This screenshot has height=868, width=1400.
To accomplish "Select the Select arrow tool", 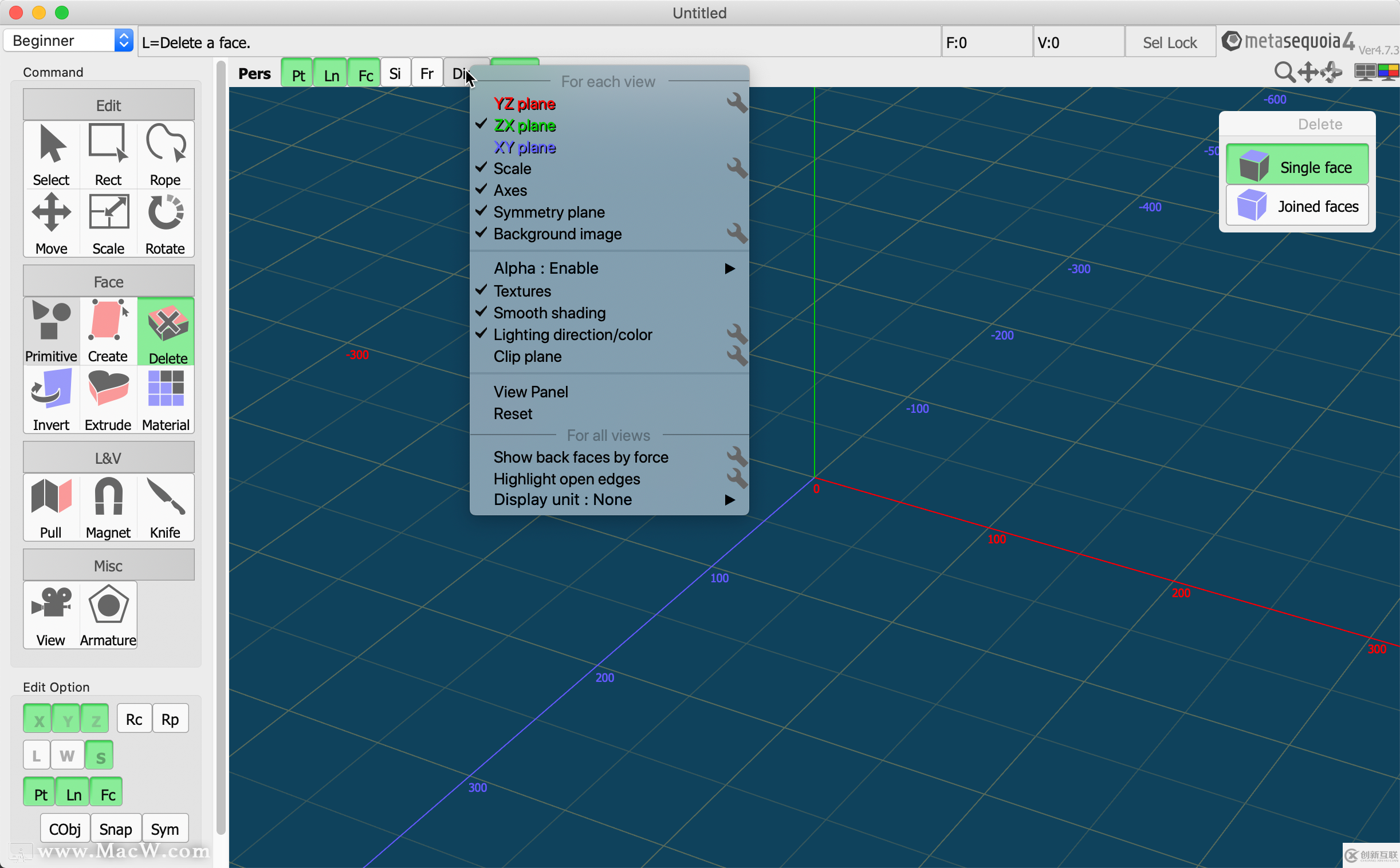I will [51, 155].
